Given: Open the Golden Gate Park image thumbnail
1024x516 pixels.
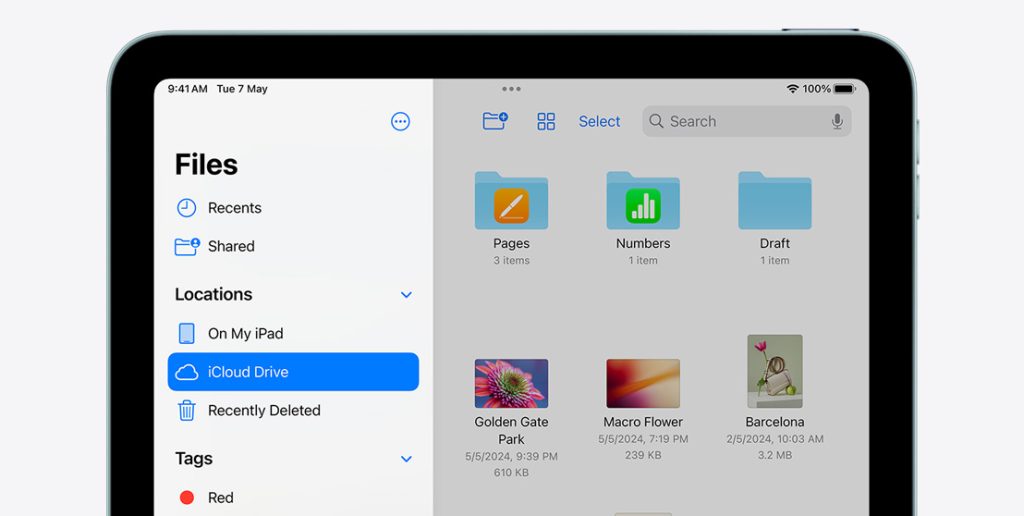Looking at the screenshot, I should (x=511, y=384).
